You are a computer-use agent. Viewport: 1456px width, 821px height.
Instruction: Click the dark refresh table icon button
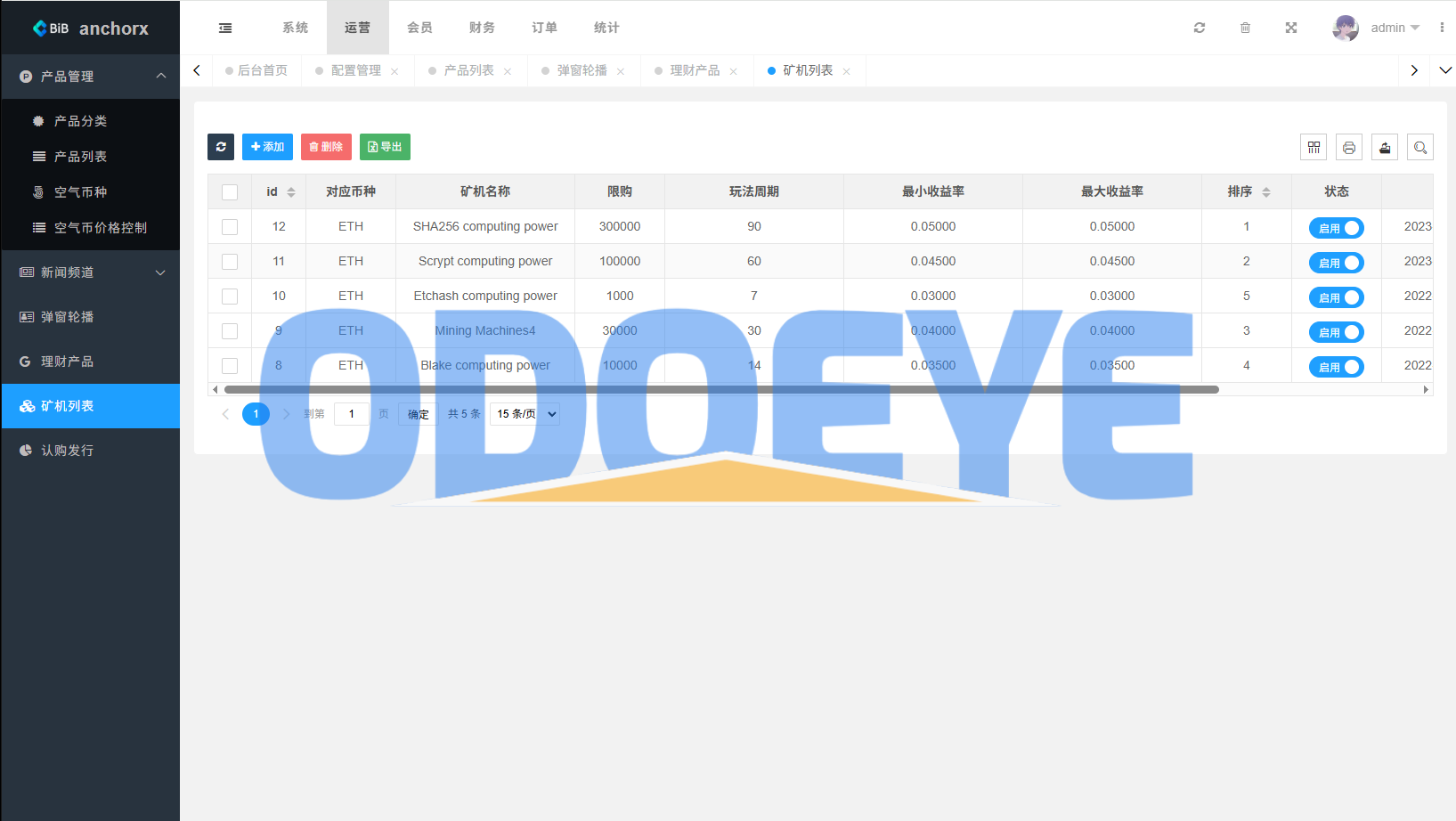click(x=221, y=147)
